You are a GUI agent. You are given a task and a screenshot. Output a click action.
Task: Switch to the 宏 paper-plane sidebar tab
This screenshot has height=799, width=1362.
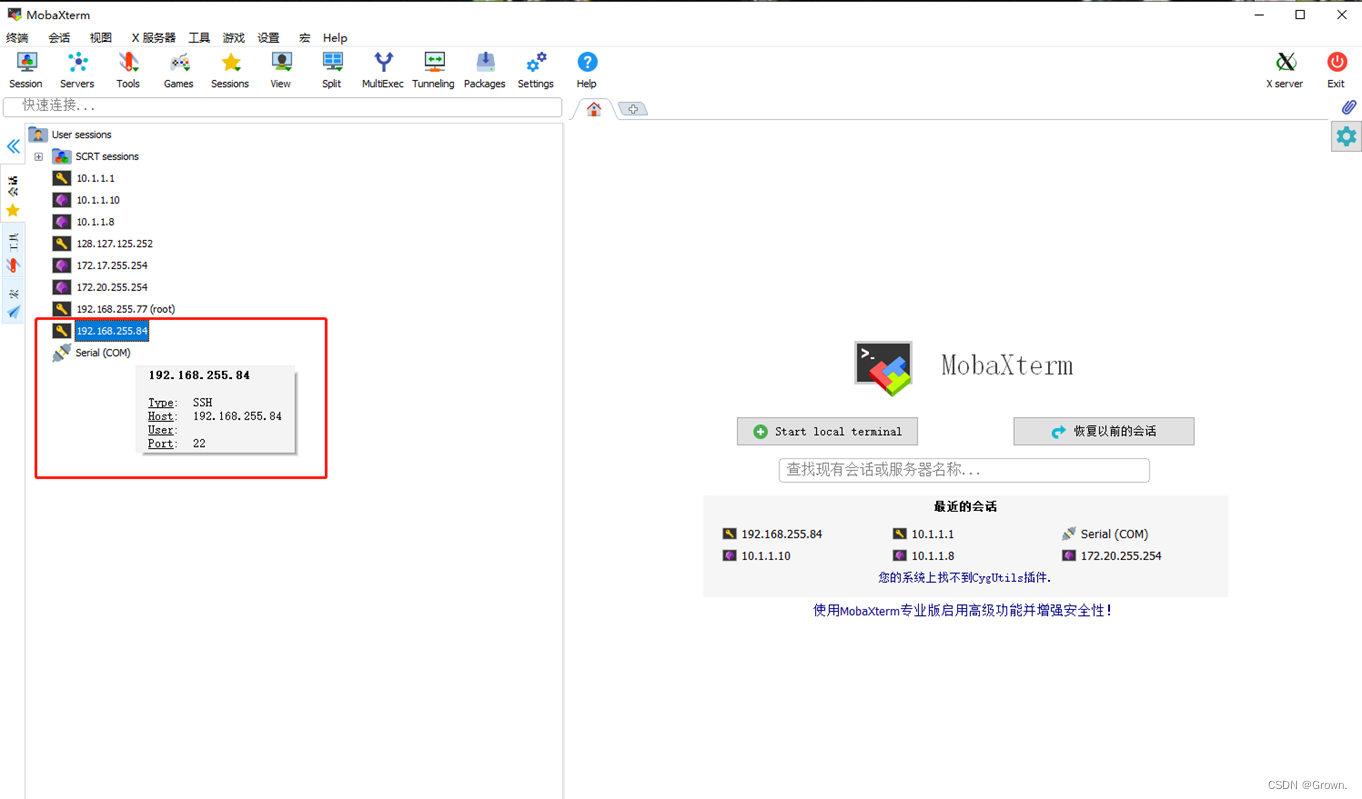pyautogui.click(x=13, y=303)
